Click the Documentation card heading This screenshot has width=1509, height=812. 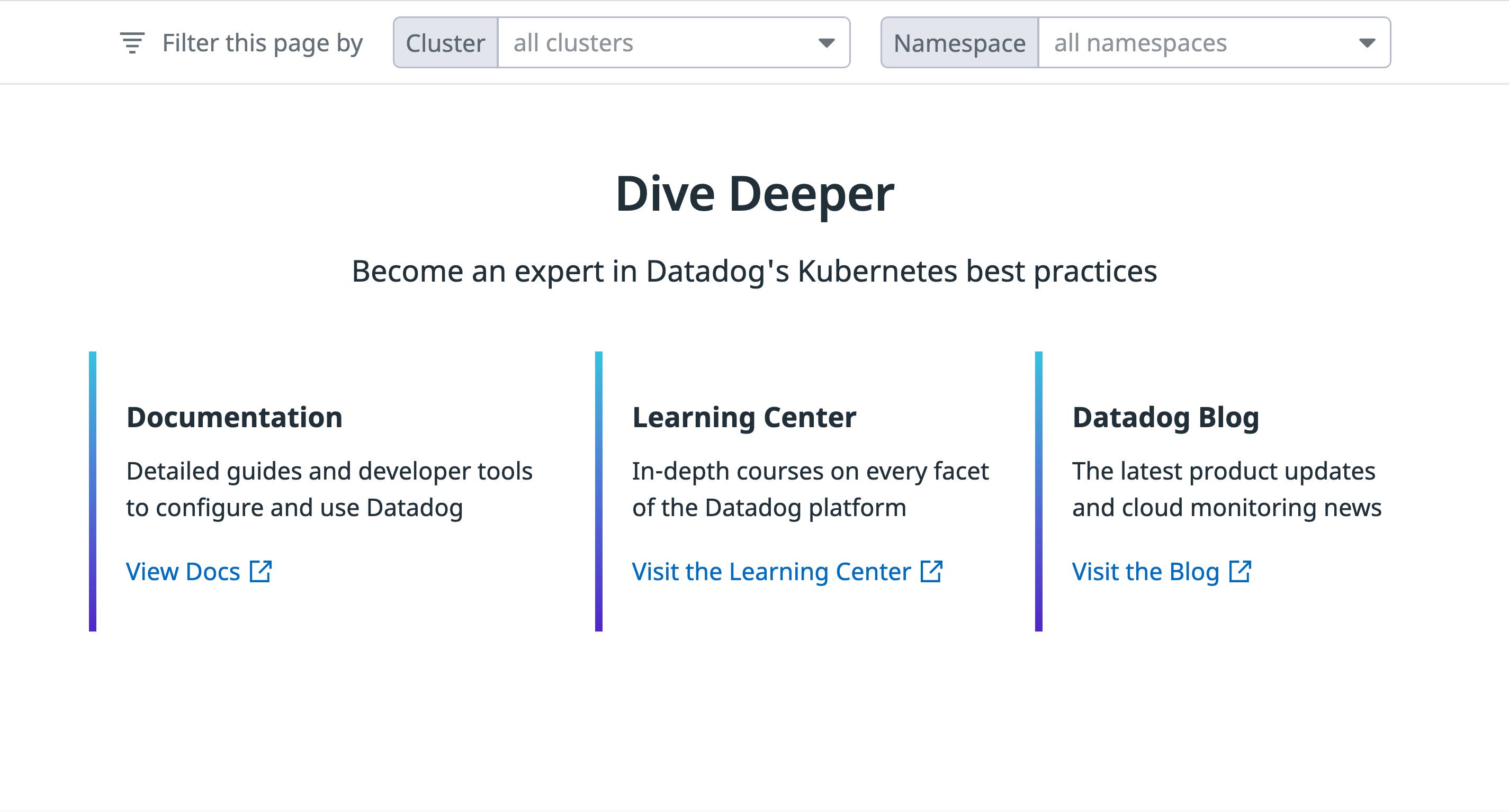click(x=235, y=417)
